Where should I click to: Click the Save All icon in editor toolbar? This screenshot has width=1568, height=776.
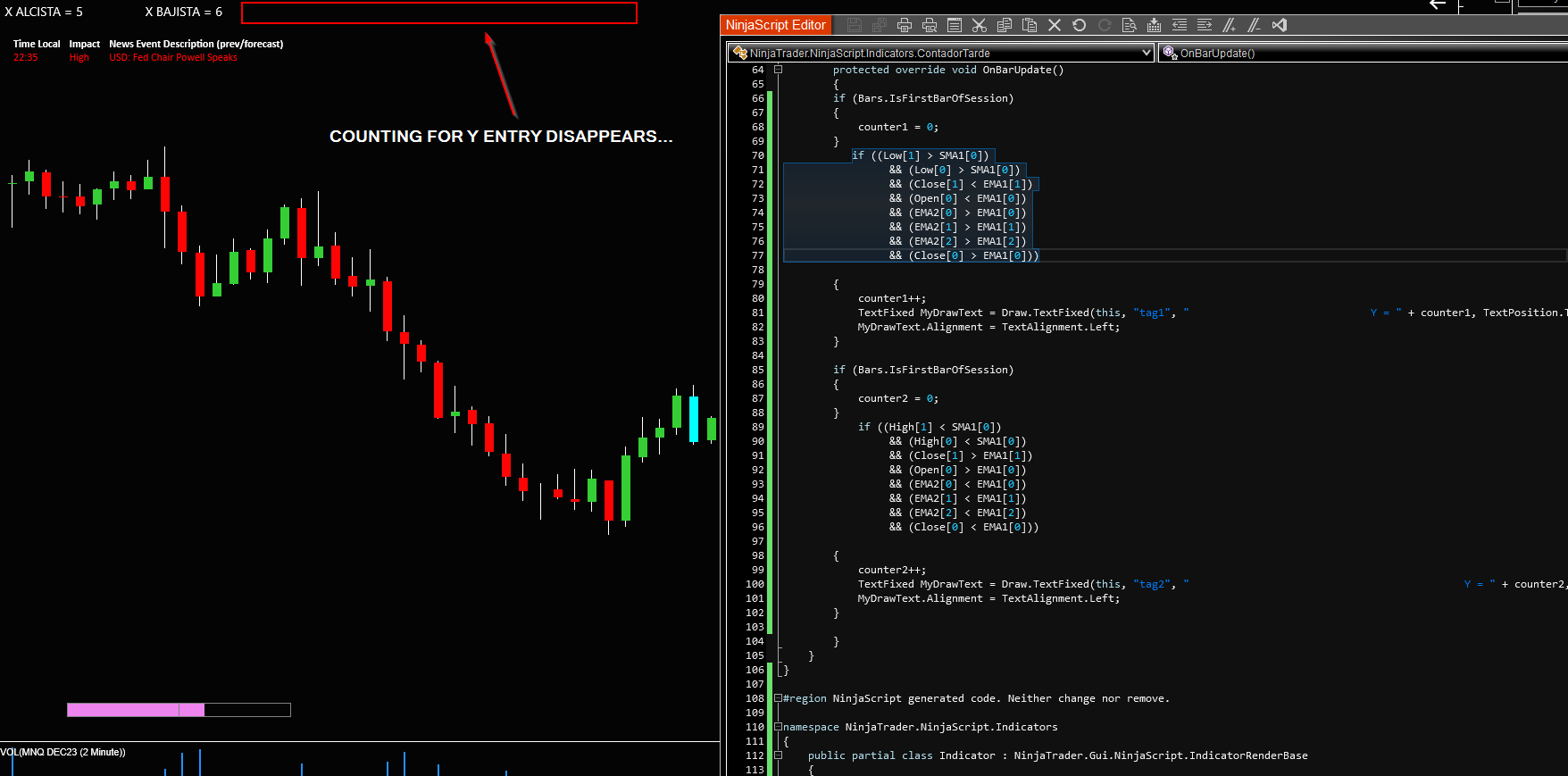[x=880, y=25]
